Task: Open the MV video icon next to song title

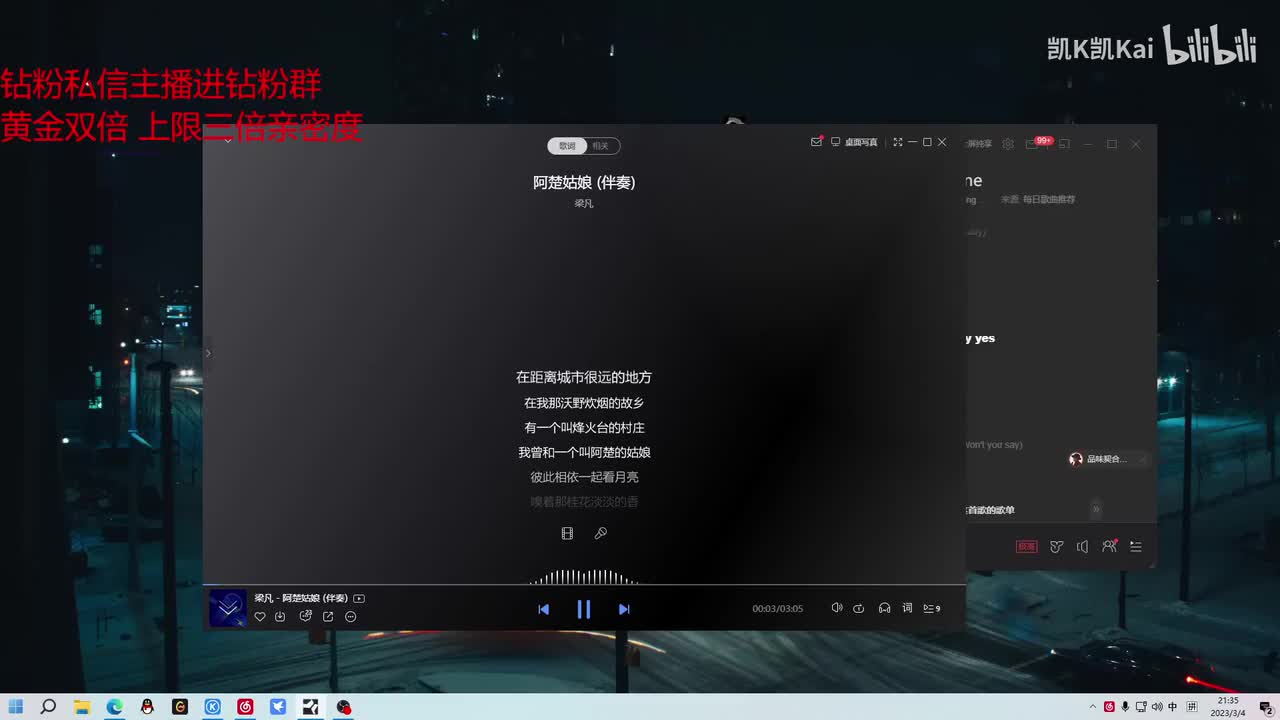Action: (359, 598)
